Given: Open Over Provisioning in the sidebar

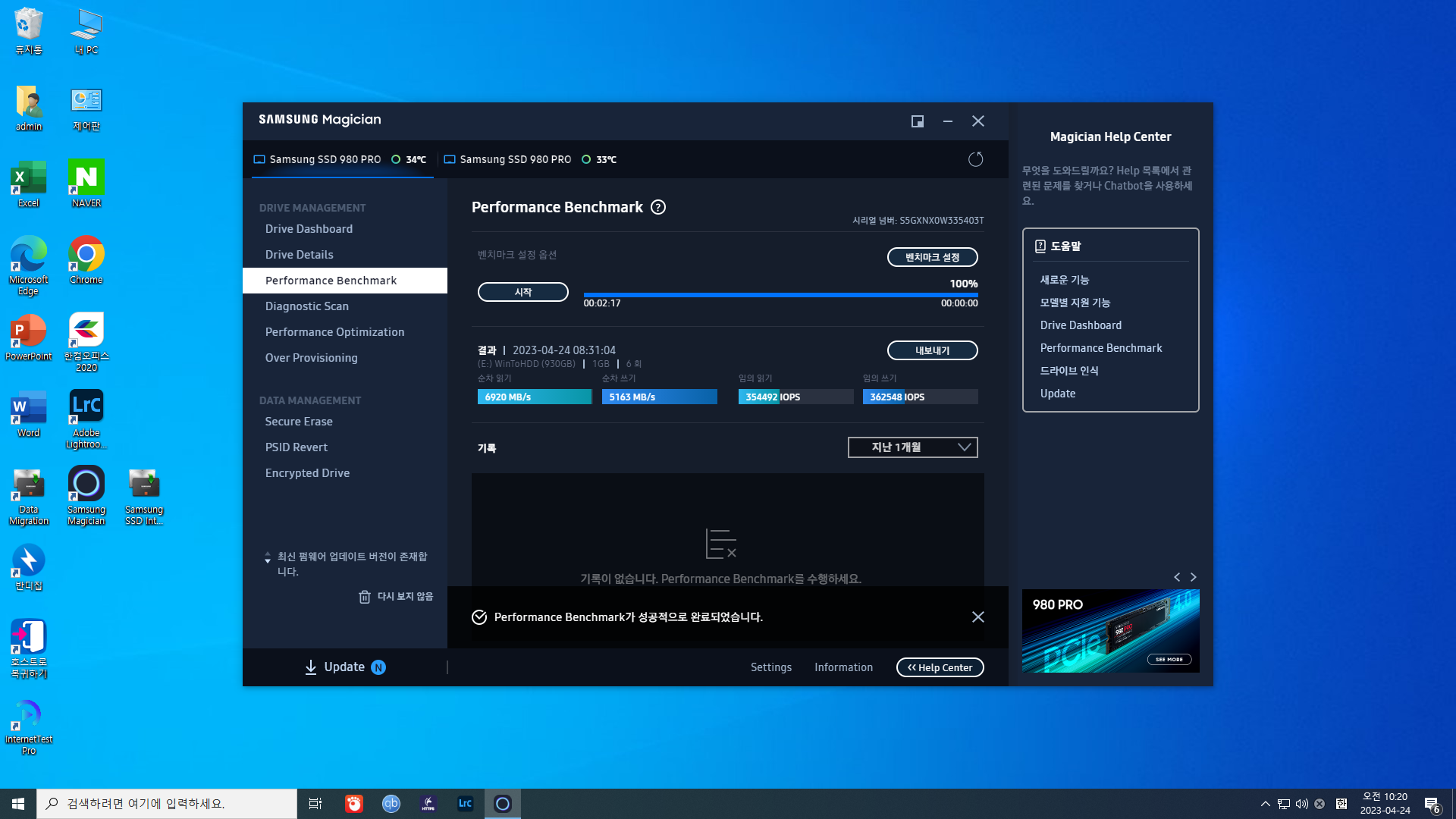Looking at the screenshot, I should [311, 358].
